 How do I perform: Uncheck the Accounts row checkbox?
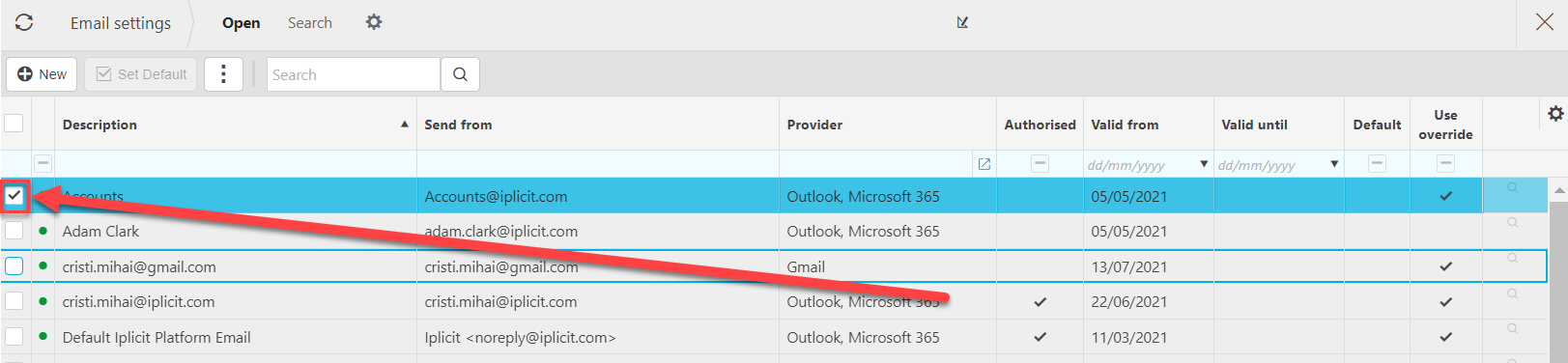pyautogui.click(x=14, y=196)
